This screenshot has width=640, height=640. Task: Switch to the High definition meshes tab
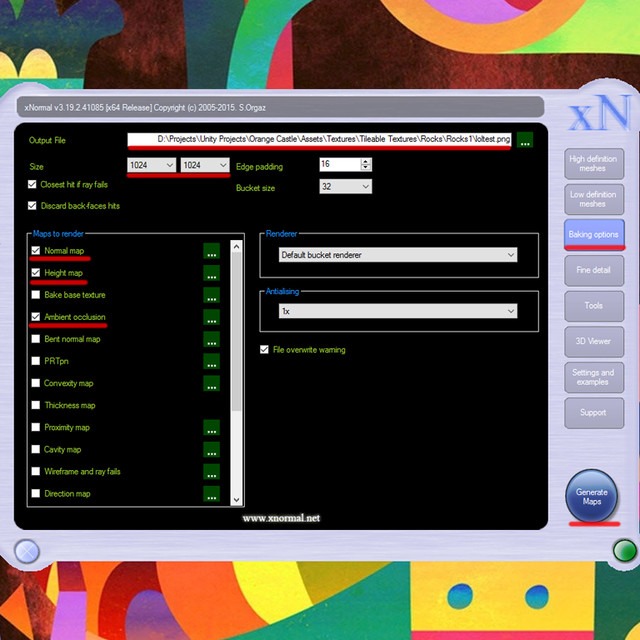point(594,164)
